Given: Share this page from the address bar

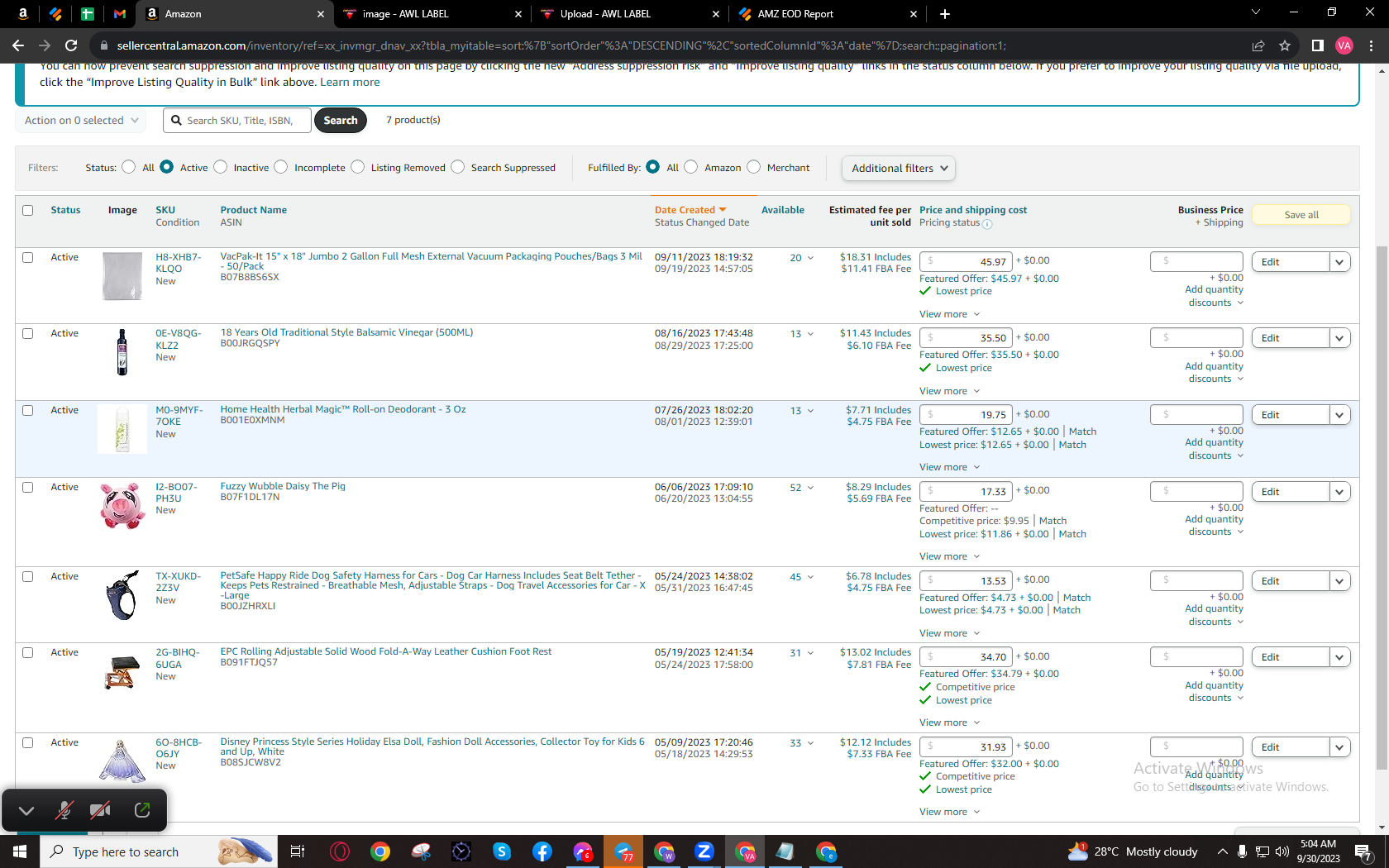Looking at the screenshot, I should 1258,45.
